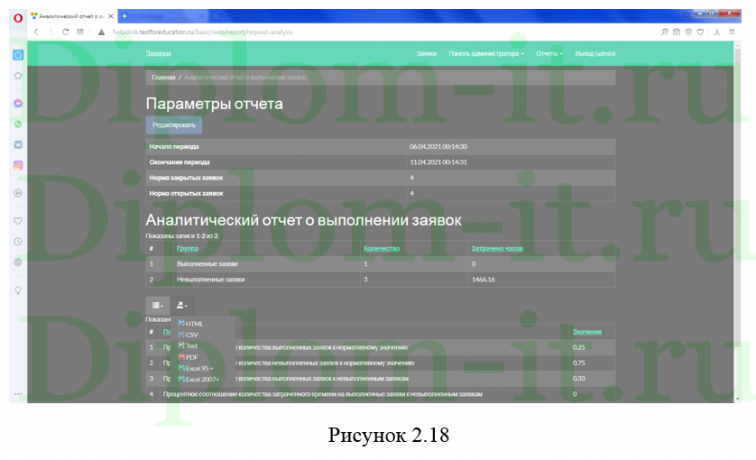The height and width of the screenshot is (460, 756).
Task: Click the 11.04.2021 00:14:31 end date value
Action: click(x=438, y=162)
